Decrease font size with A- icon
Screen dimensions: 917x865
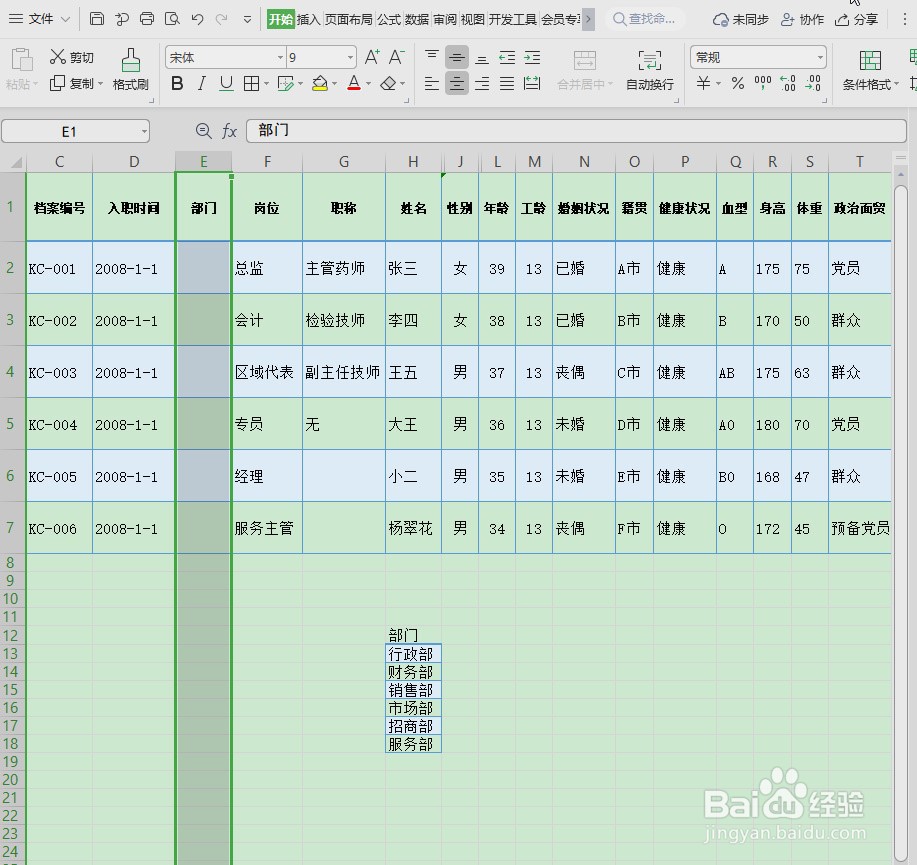[397, 57]
